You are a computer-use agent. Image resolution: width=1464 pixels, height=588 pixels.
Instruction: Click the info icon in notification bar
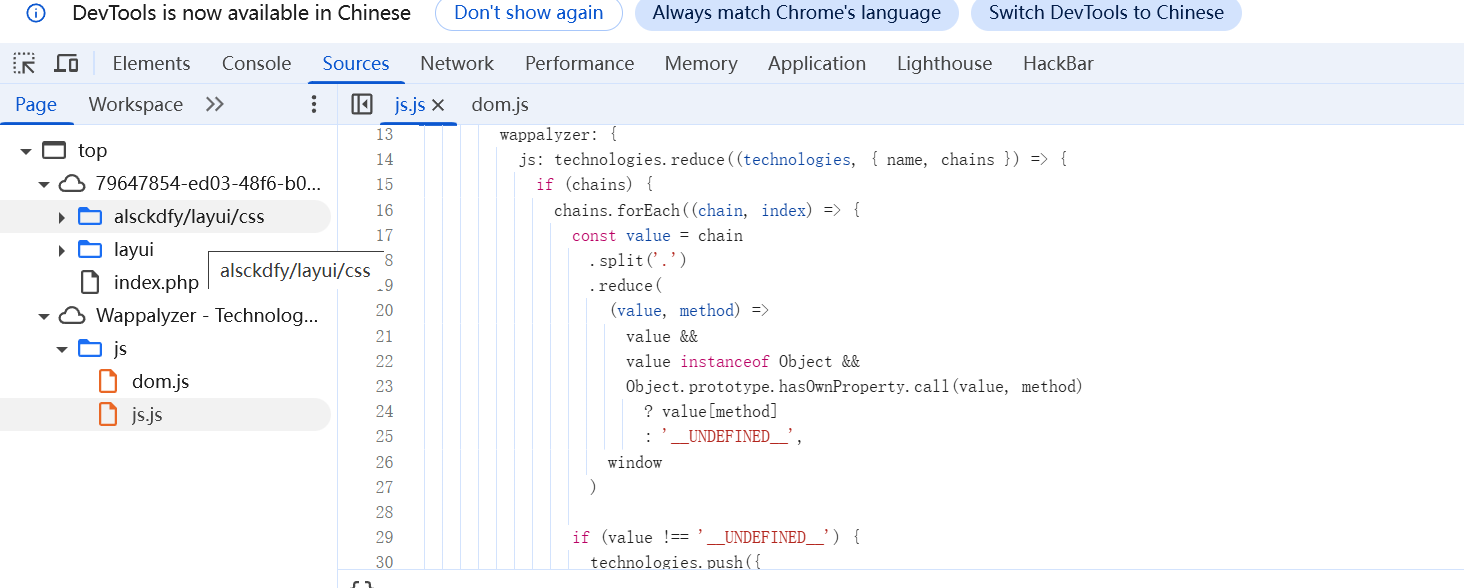click(x=35, y=13)
